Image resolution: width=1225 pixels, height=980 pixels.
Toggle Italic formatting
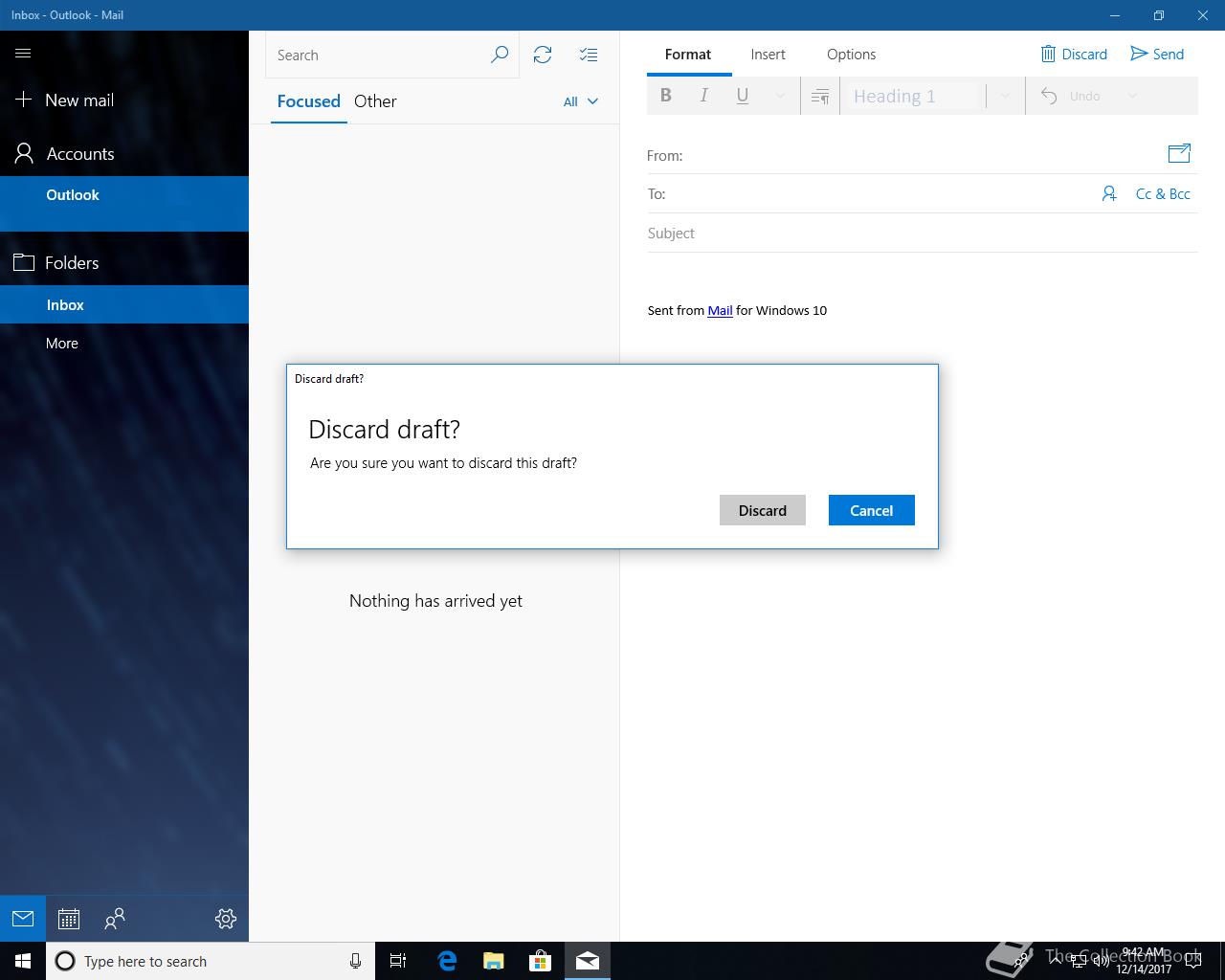click(x=704, y=96)
